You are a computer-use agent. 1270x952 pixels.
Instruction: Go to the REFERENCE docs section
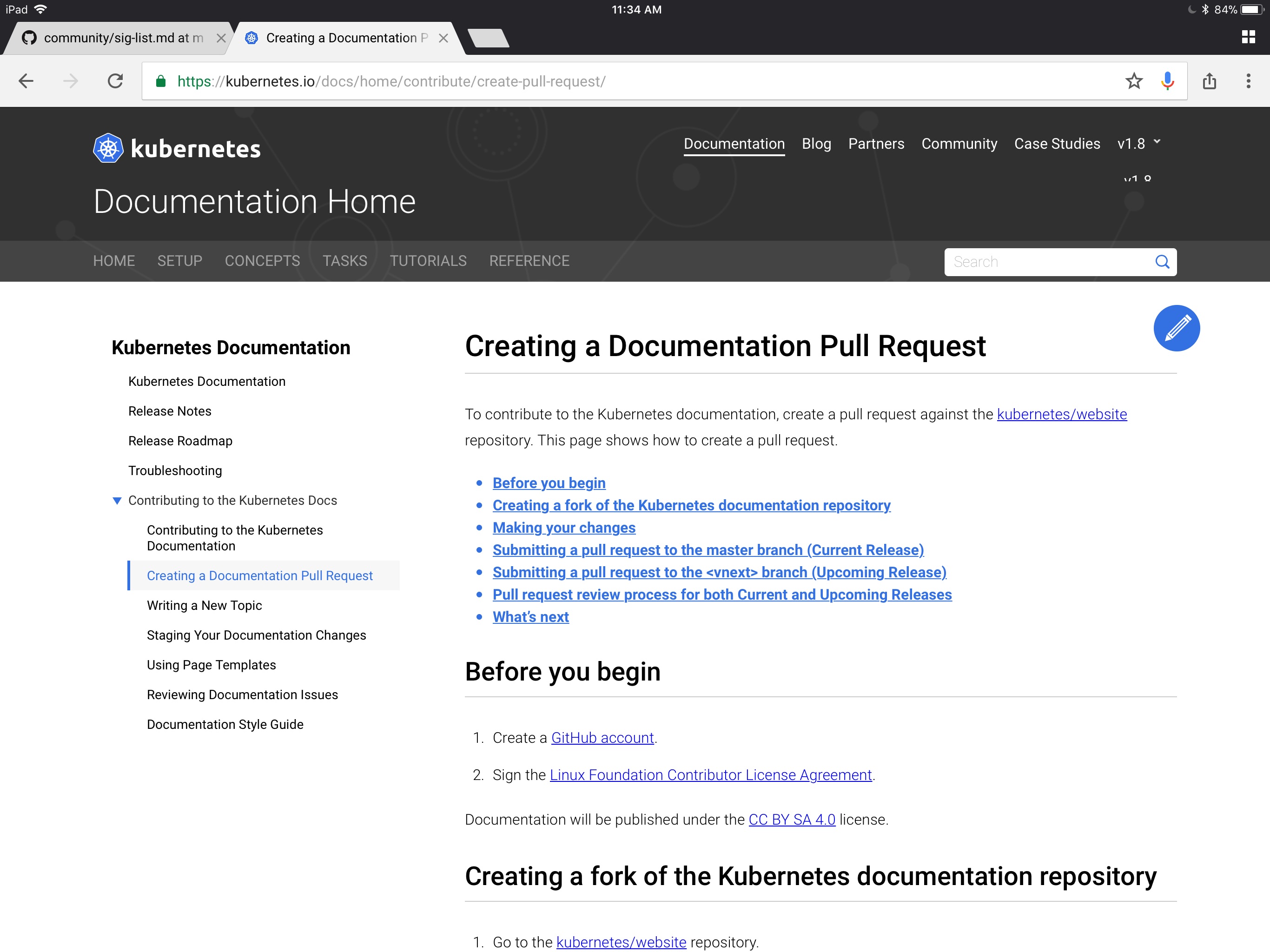pyautogui.click(x=529, y=261)
